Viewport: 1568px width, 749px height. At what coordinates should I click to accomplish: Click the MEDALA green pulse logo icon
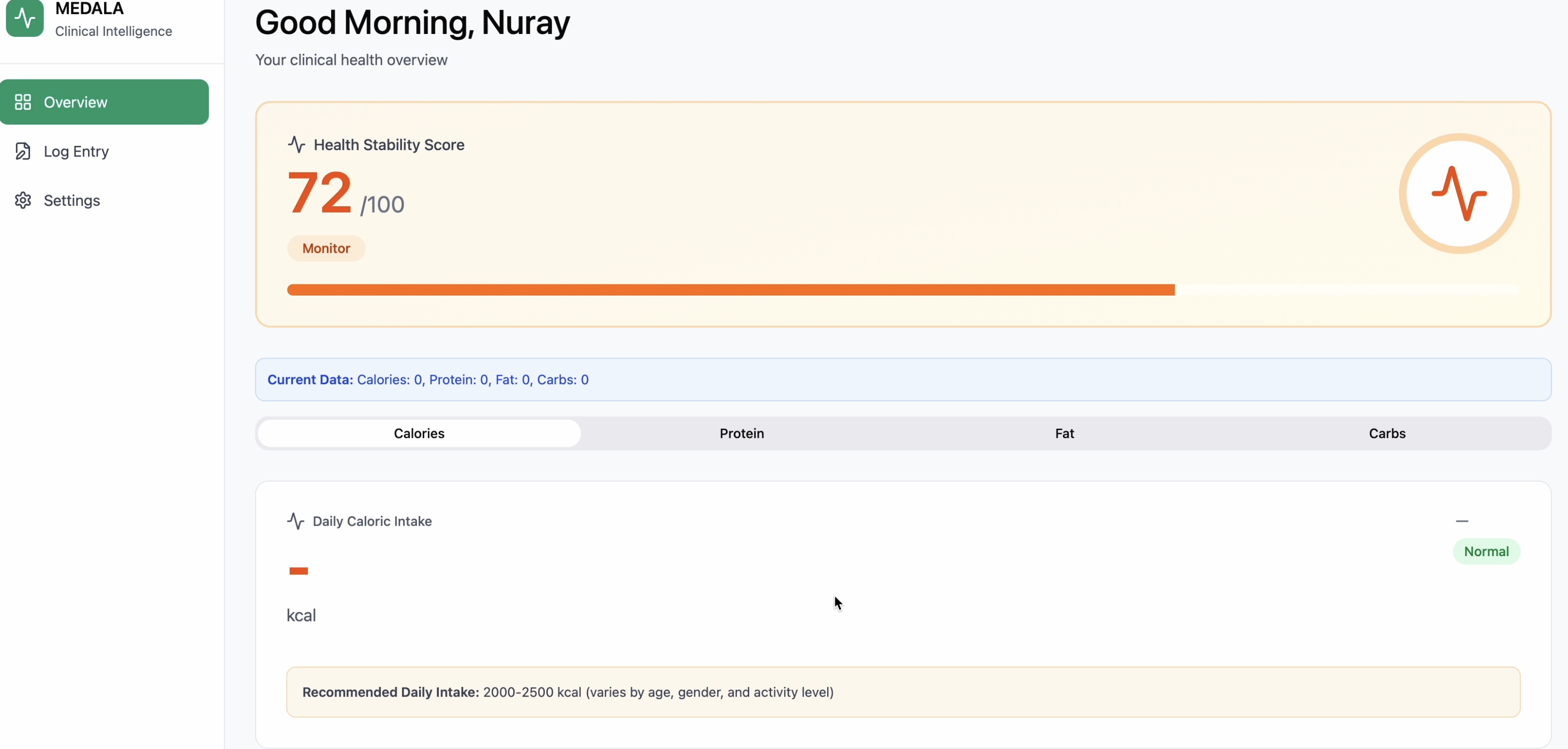(24, 17)
